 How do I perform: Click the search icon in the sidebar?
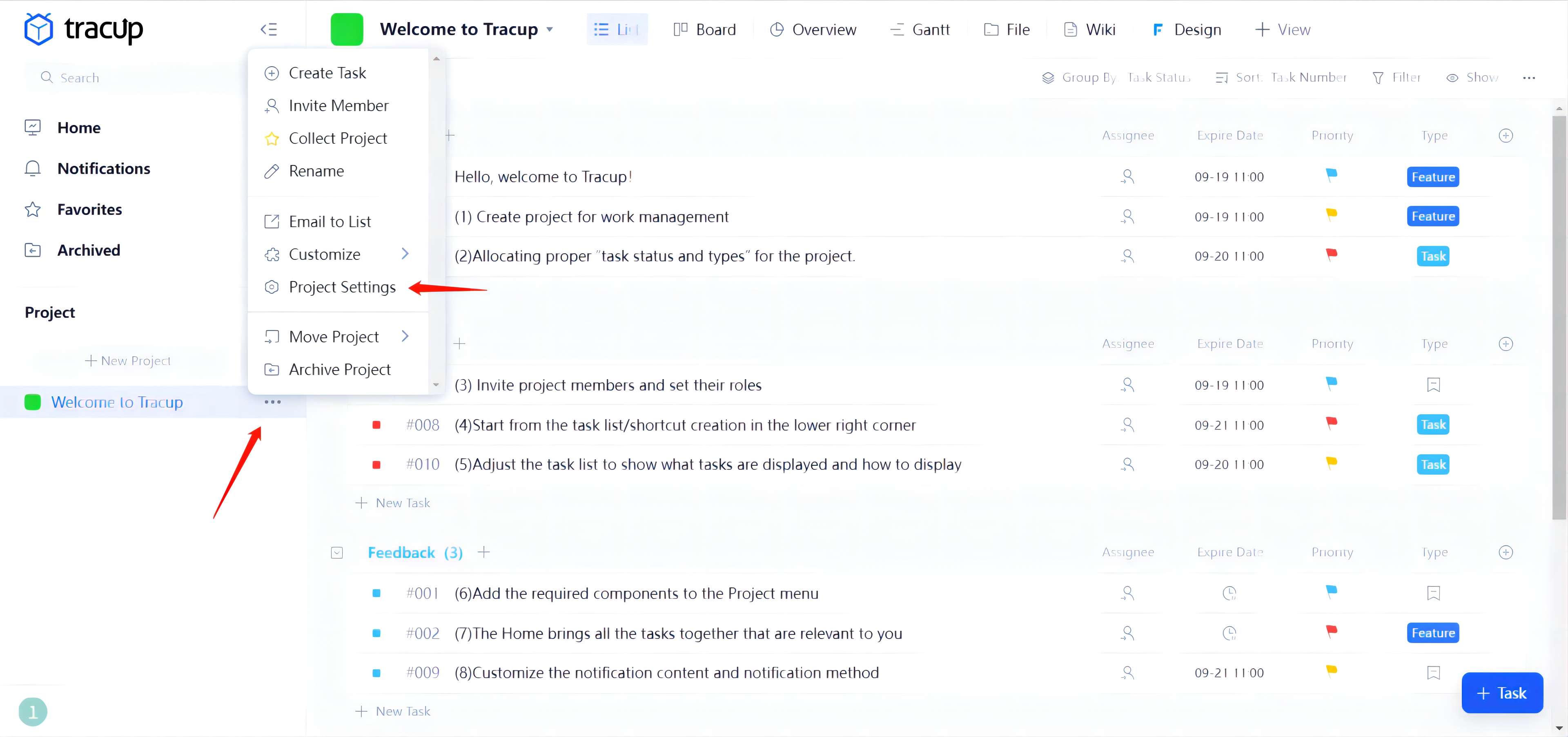point(47,77)
